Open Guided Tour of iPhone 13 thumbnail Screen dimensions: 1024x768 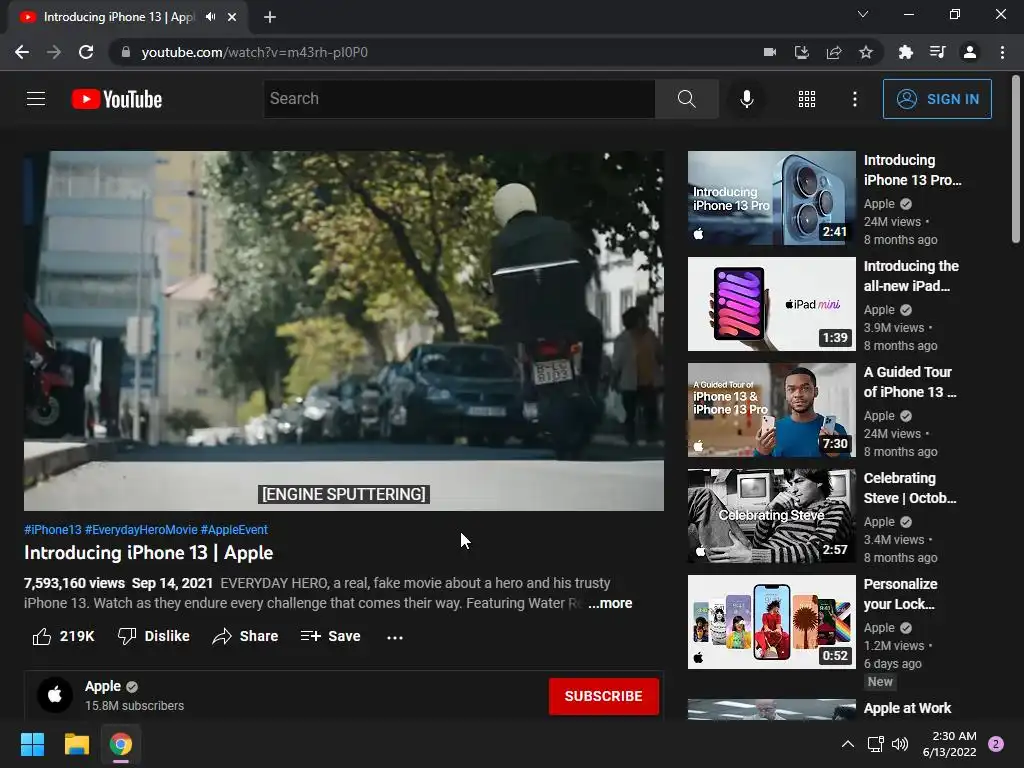click(771, 409)
